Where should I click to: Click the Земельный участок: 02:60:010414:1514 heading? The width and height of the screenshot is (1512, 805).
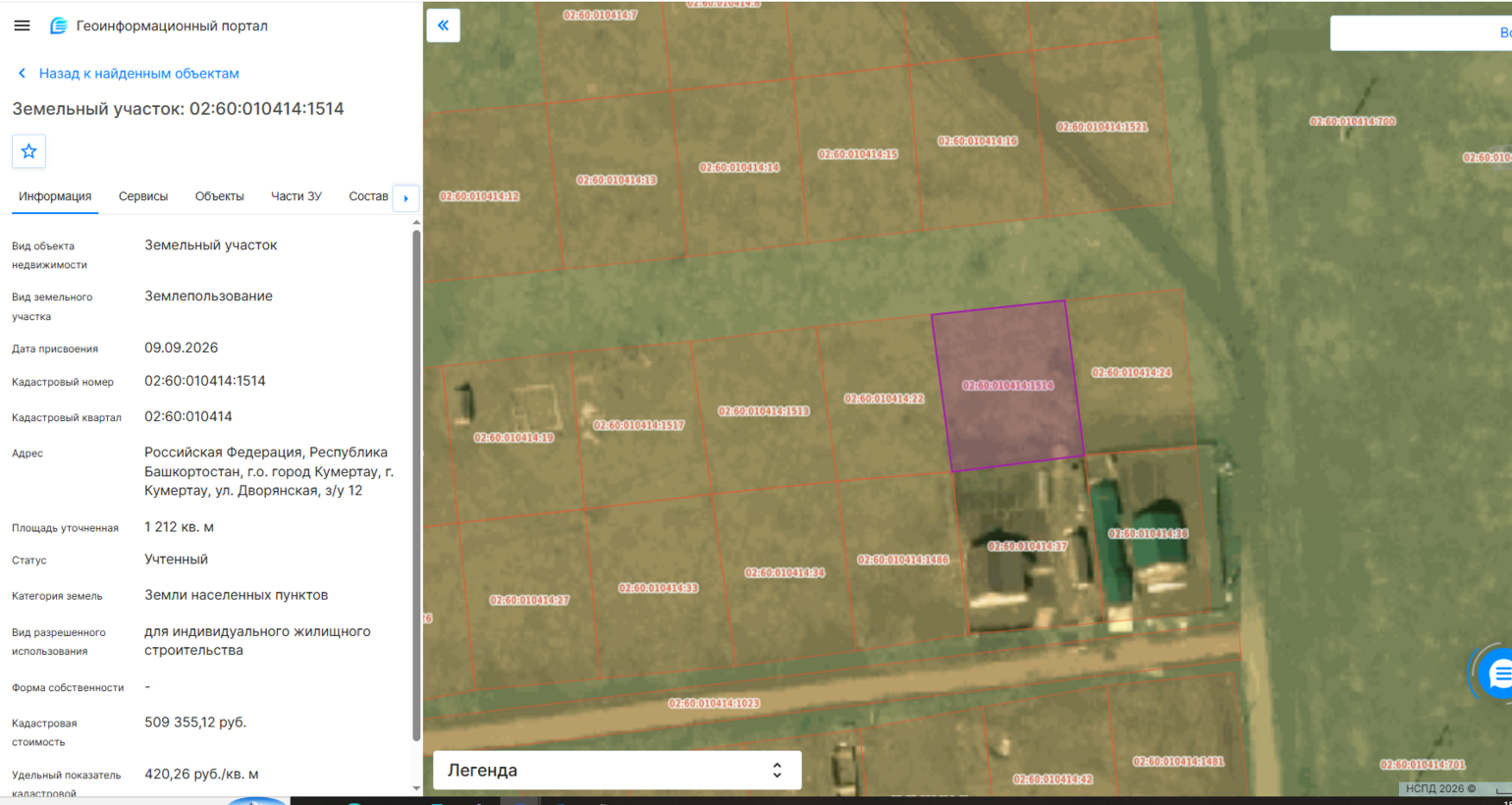[178, 109]
